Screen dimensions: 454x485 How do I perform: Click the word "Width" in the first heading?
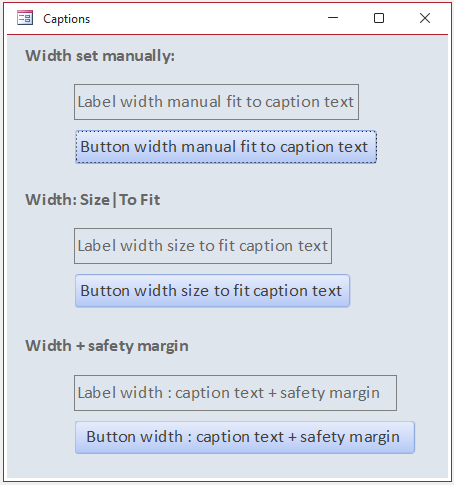(x=49, y=56)
